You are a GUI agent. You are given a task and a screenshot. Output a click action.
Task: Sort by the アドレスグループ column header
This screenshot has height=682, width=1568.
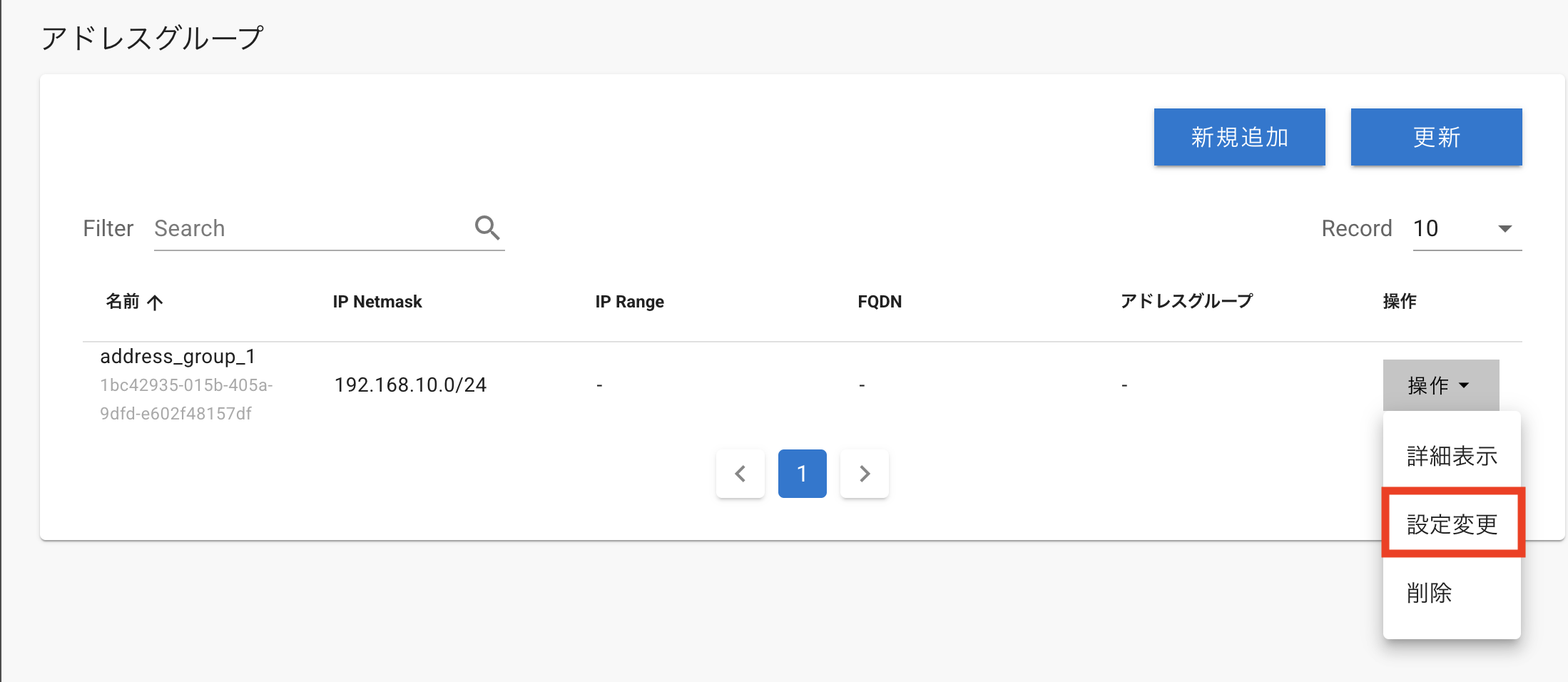1186,302
